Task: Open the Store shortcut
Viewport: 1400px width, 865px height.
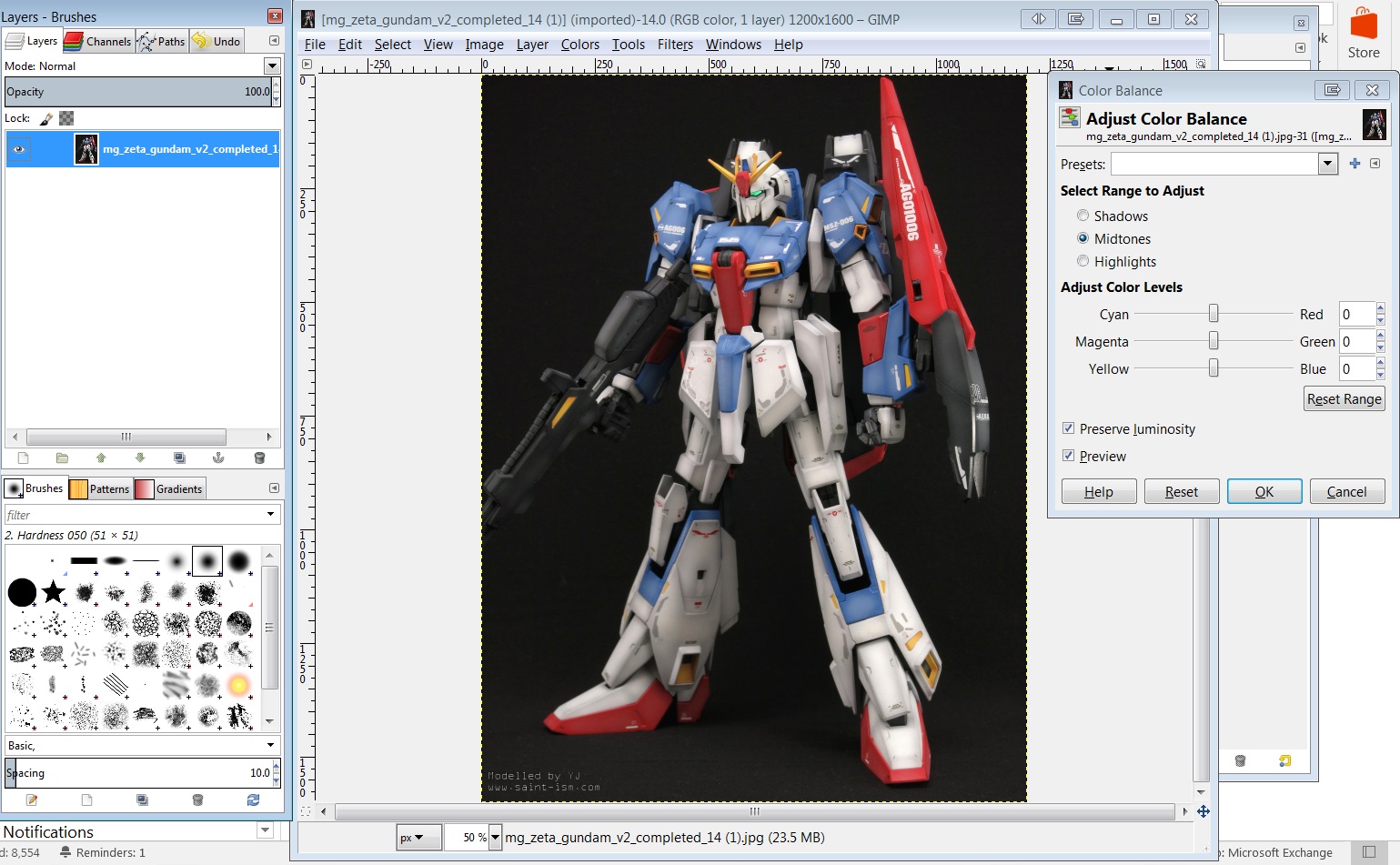Action: coord(1363,34)
